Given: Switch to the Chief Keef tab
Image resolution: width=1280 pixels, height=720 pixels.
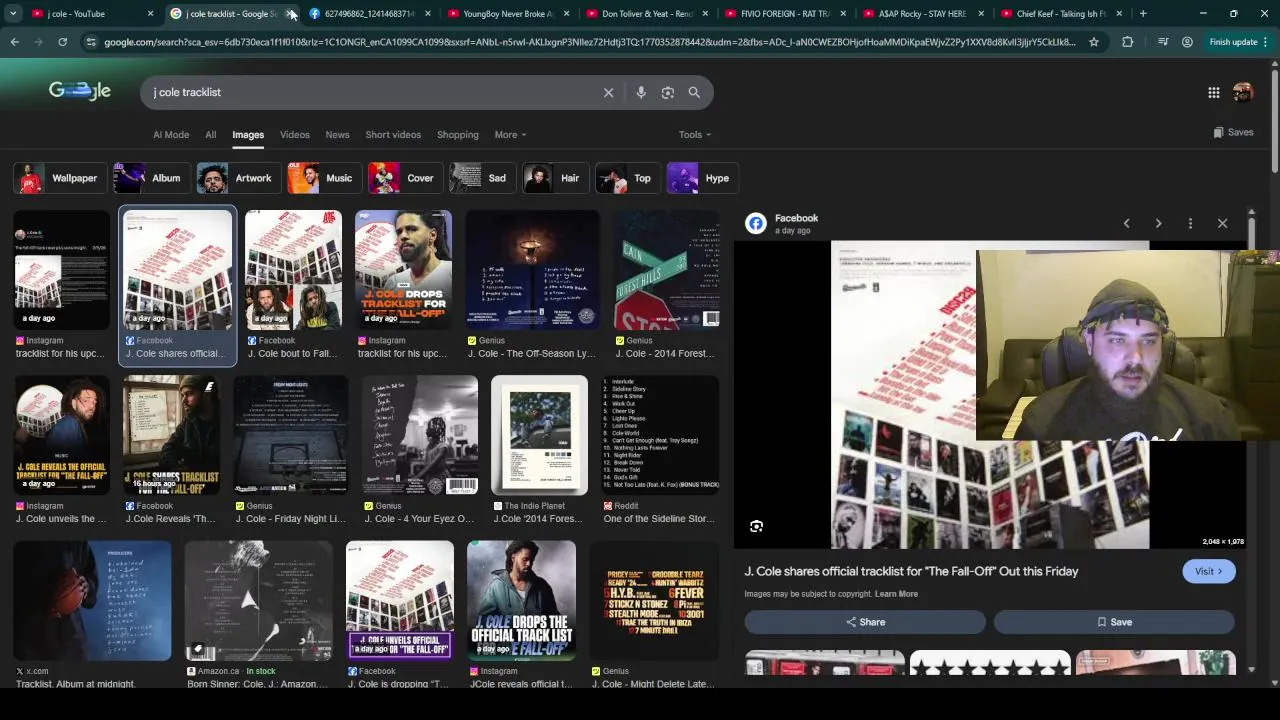Looking at the screenshot, I should click(x=1060, y=13).
